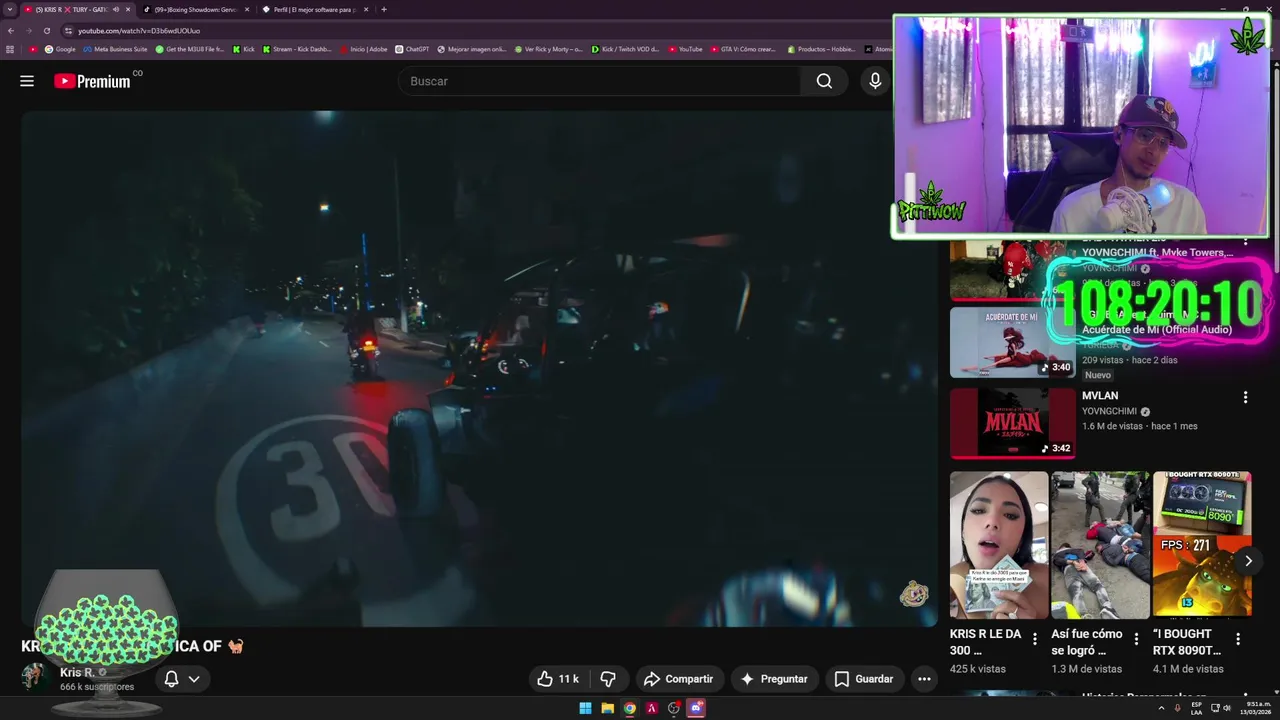Focus the Buscar search field

[x=600, y=81]
